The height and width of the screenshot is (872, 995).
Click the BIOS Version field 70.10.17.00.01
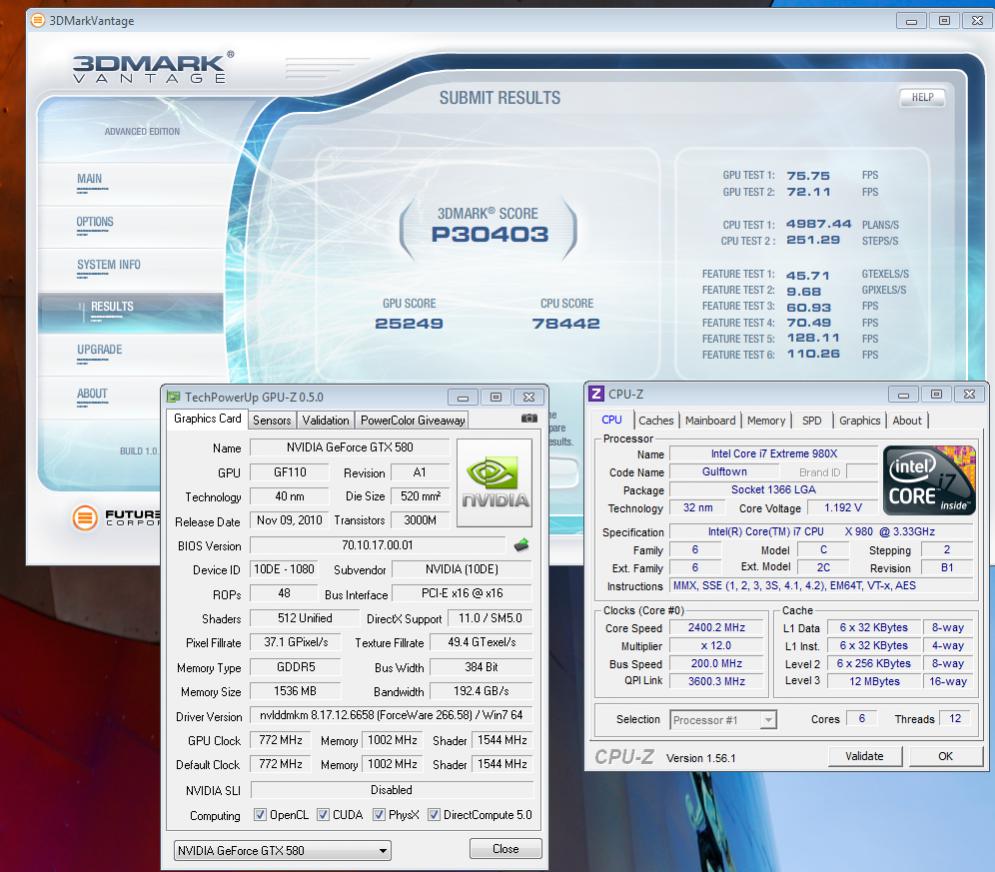click(x=378, y=545)
